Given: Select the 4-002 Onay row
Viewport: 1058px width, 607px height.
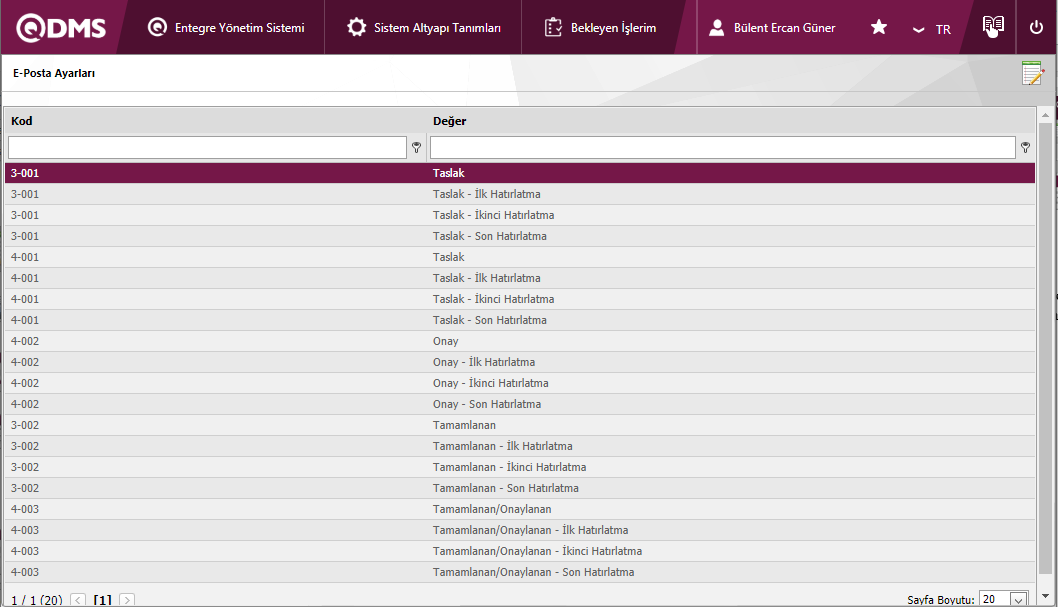Looking at the screenshot, I should tap(520, 341).
